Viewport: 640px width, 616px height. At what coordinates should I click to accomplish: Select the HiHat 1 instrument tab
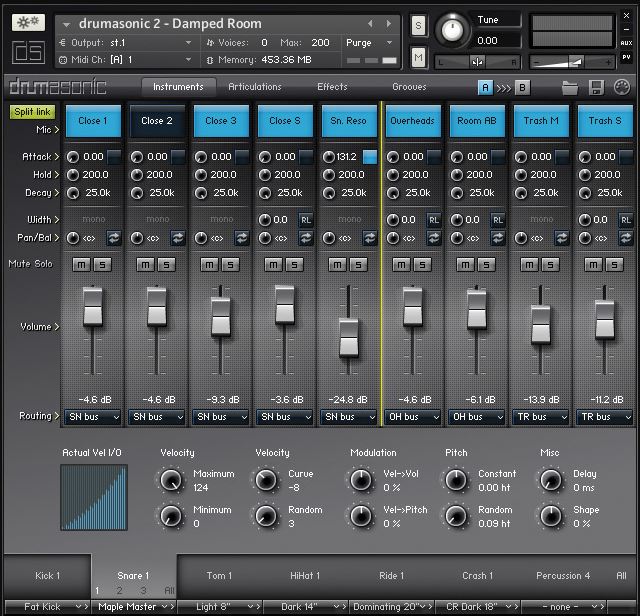305,576
